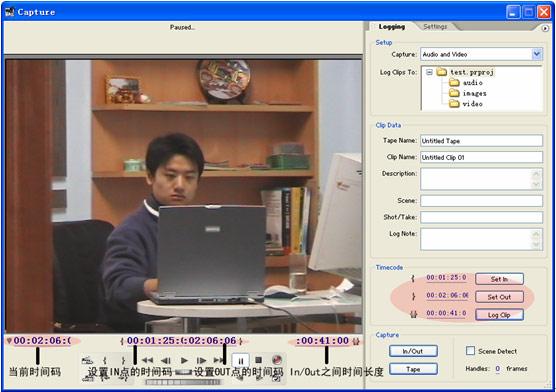Click the duration icon right of :00:41:00 below preview

click(x=356, y=341)
